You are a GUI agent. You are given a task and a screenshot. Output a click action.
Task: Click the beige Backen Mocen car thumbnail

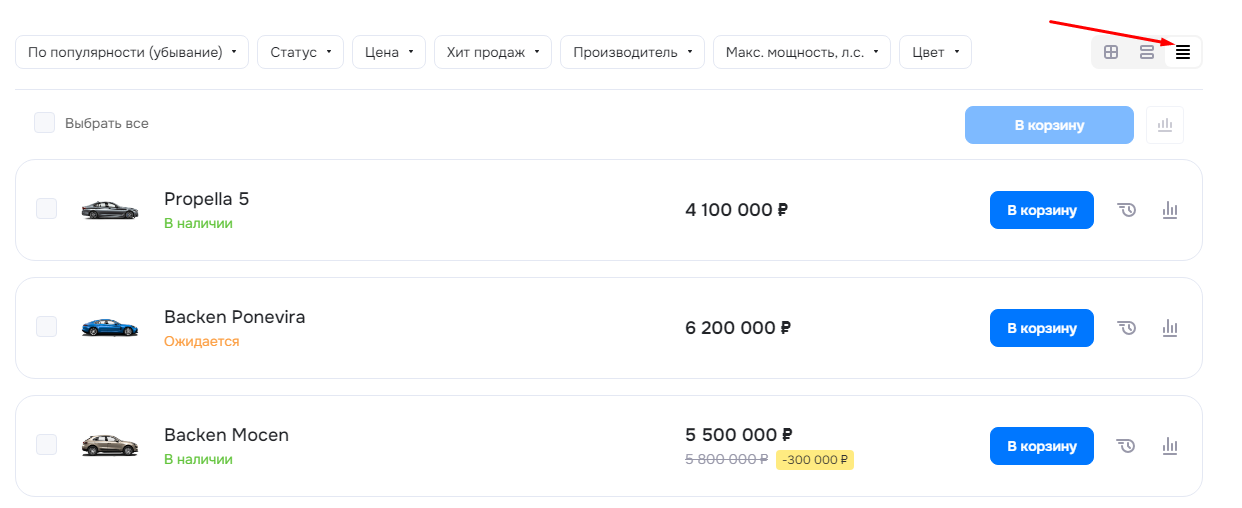[110, 446]
